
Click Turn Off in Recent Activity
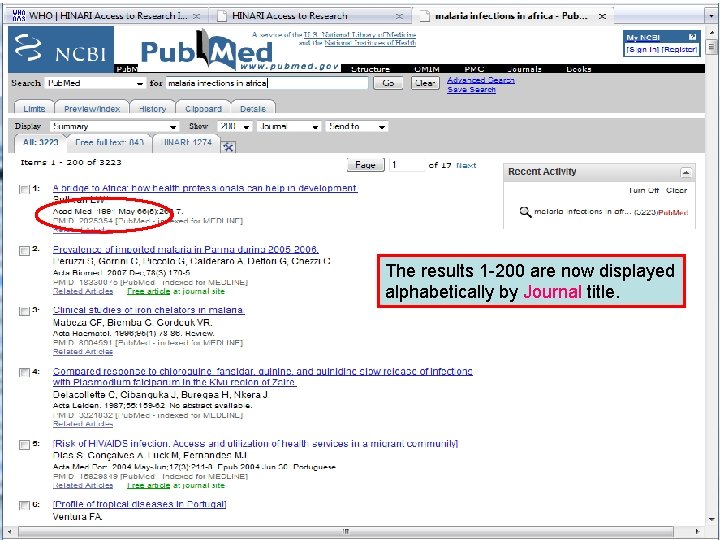point(643,190)
